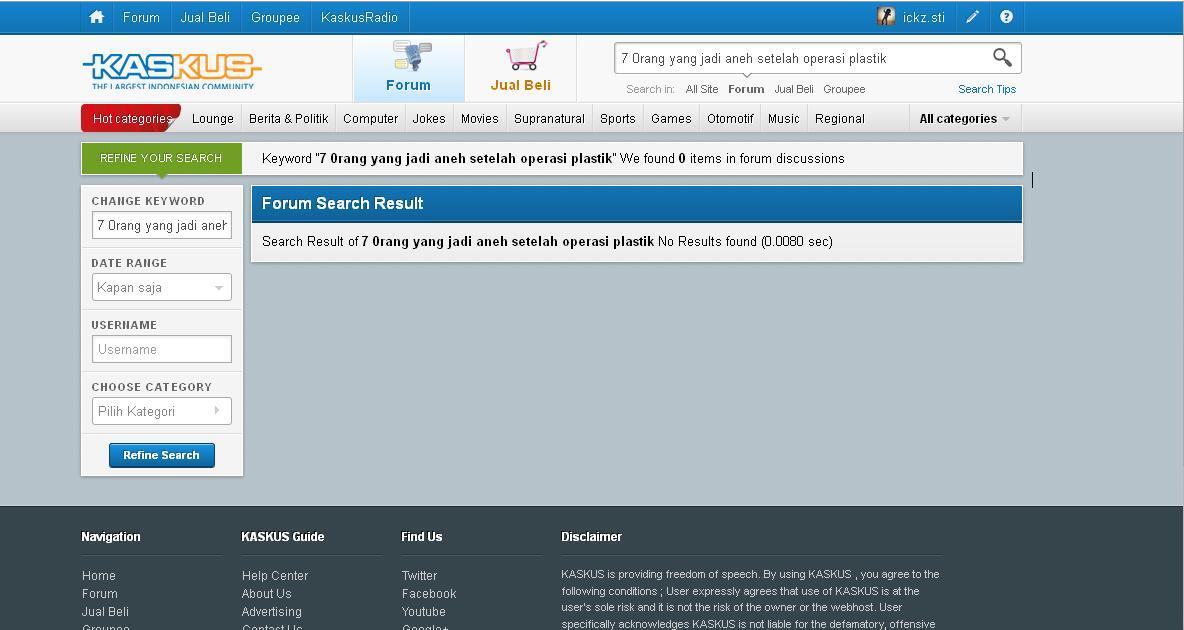Open KaskusRadio in the top navigation bar
1184x630 pixels.
(359, 17)
